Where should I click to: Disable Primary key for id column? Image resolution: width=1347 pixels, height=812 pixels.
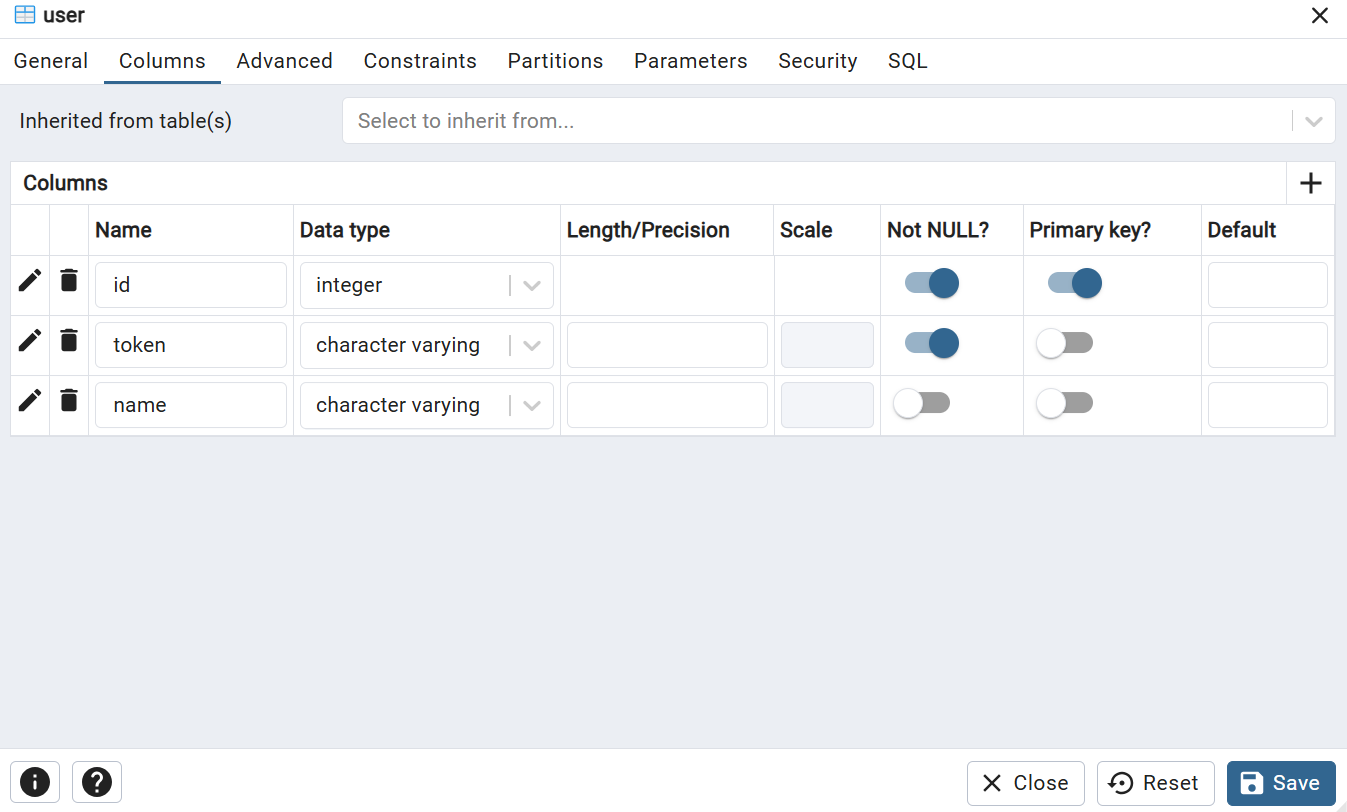[x=1075, y=284]
